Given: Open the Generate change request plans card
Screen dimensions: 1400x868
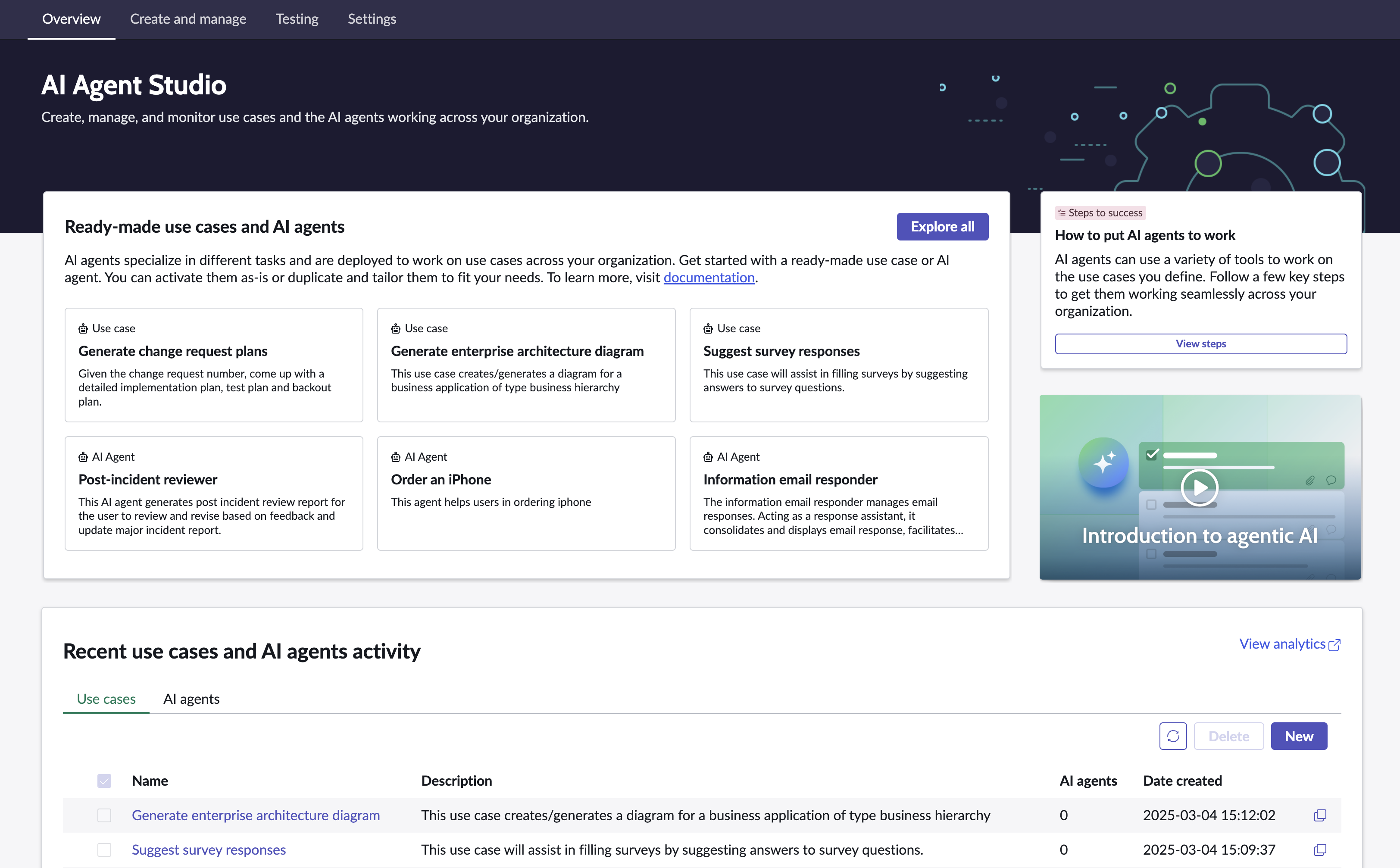Looking at the screenshot, I should click(213, 365).
